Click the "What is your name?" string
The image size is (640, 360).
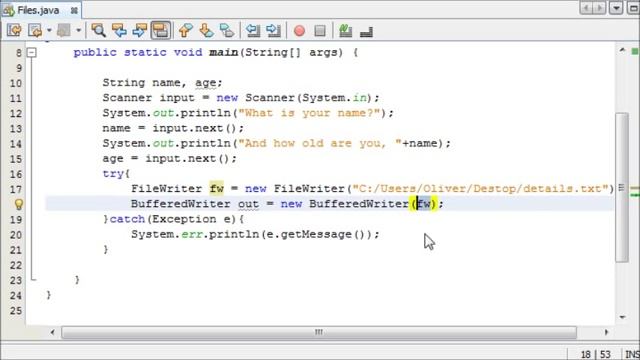click(309, 113)
